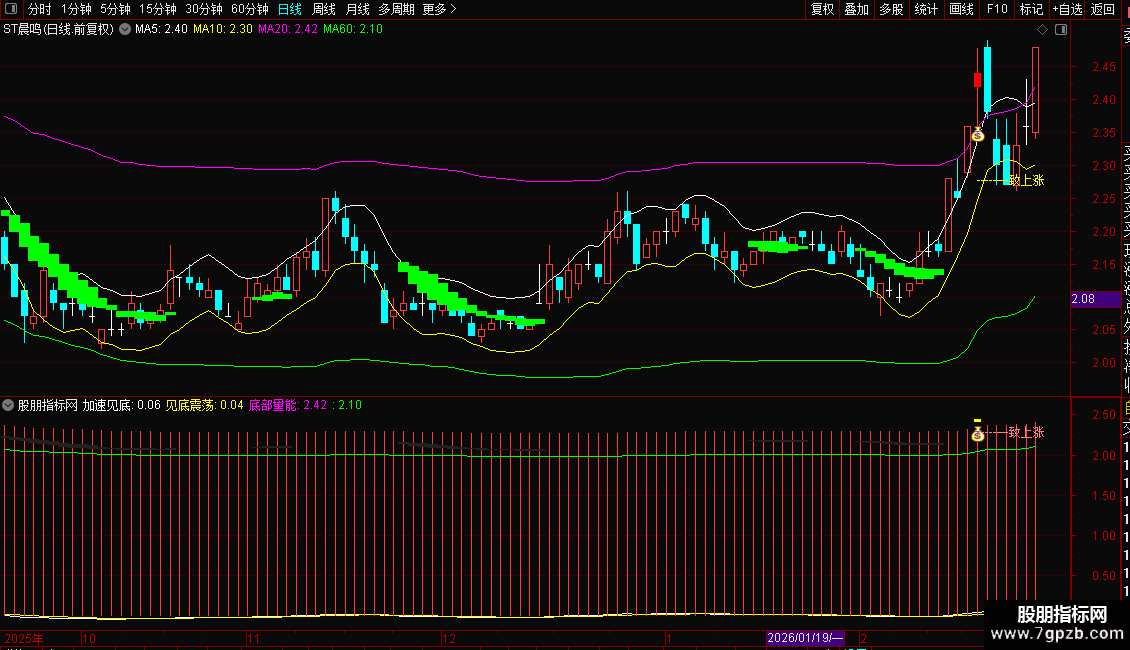Add stock via +自选 button
1130x650 pixels.
[1068, 9]
